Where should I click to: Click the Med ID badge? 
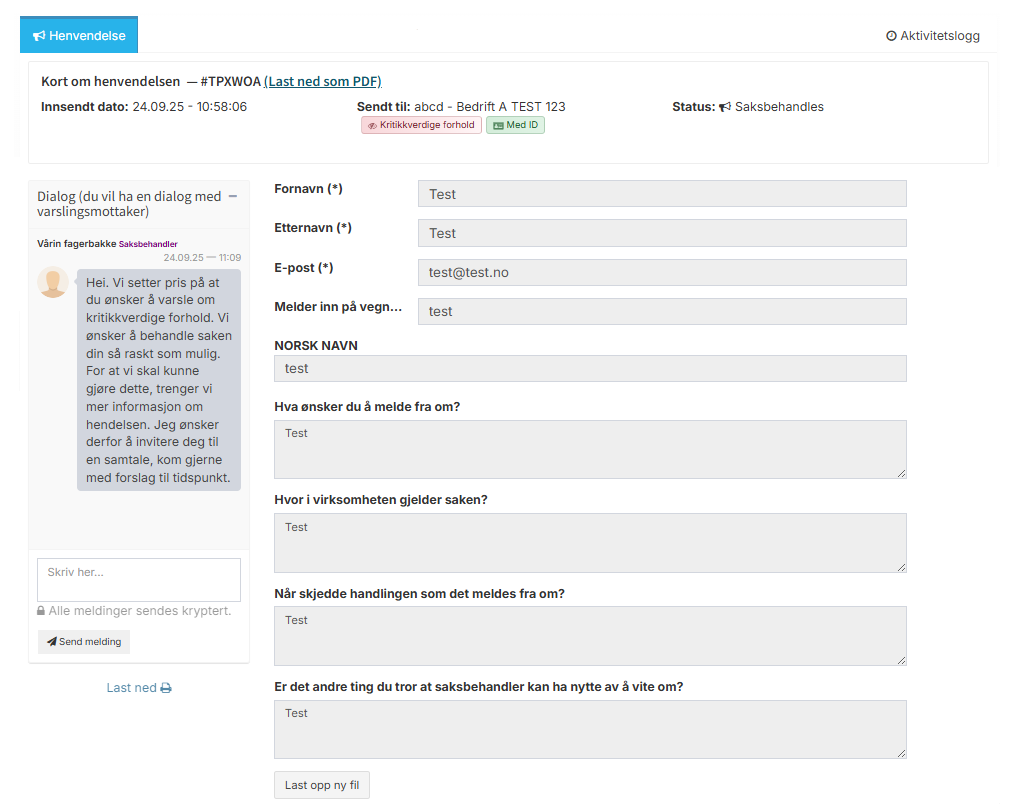point(515,125)
